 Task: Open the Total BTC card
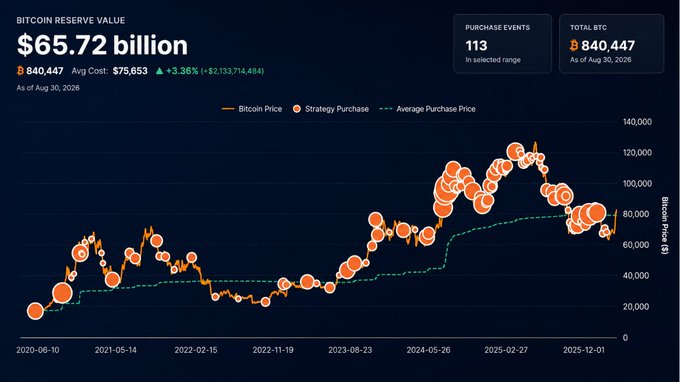(611, 43)
